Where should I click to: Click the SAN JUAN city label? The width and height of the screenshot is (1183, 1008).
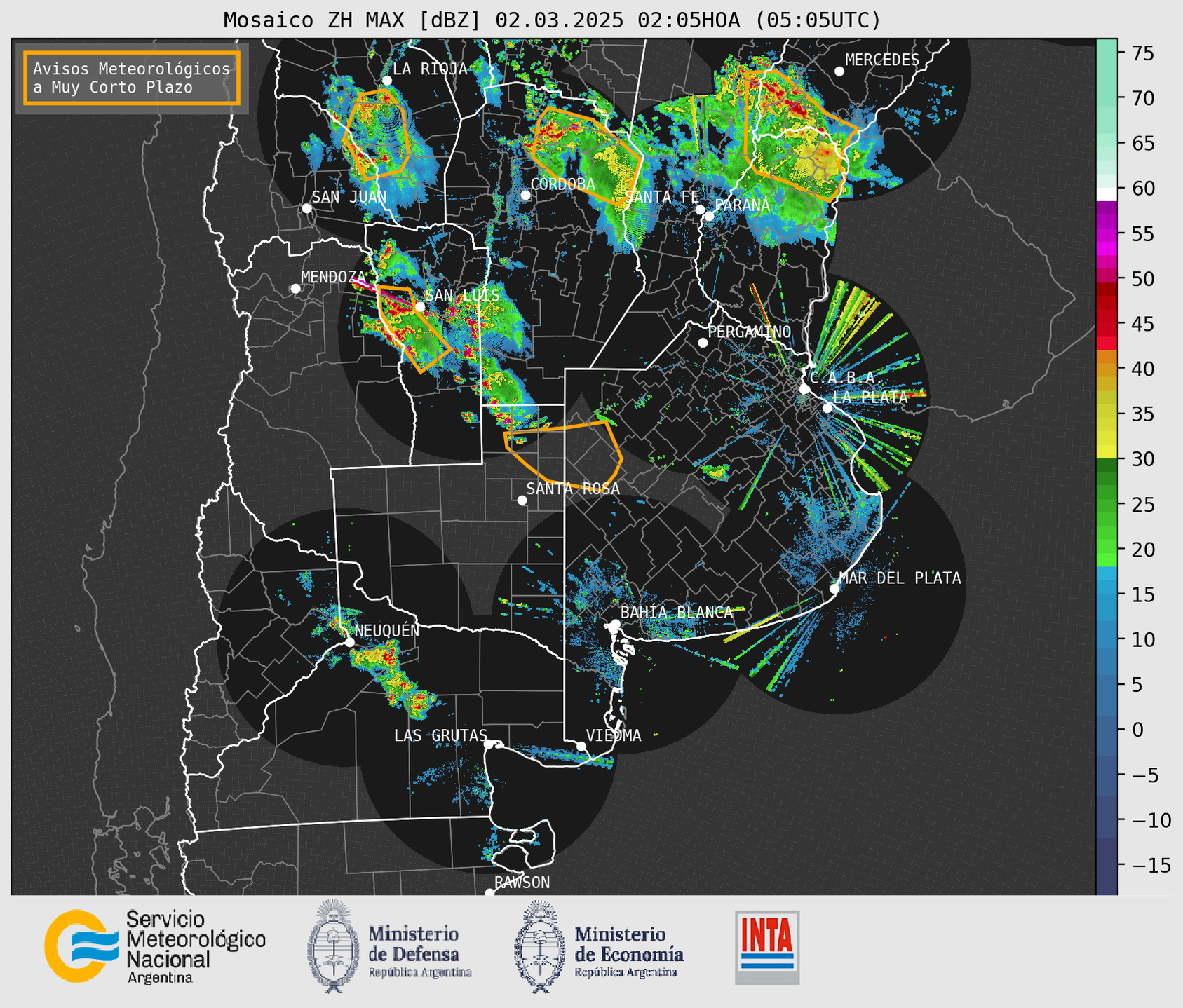[349, 197]
